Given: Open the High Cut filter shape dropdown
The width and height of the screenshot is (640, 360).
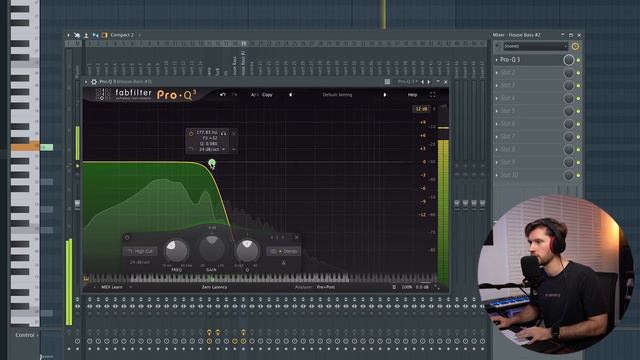Looking at the screenshot, I should pos(140,251).
